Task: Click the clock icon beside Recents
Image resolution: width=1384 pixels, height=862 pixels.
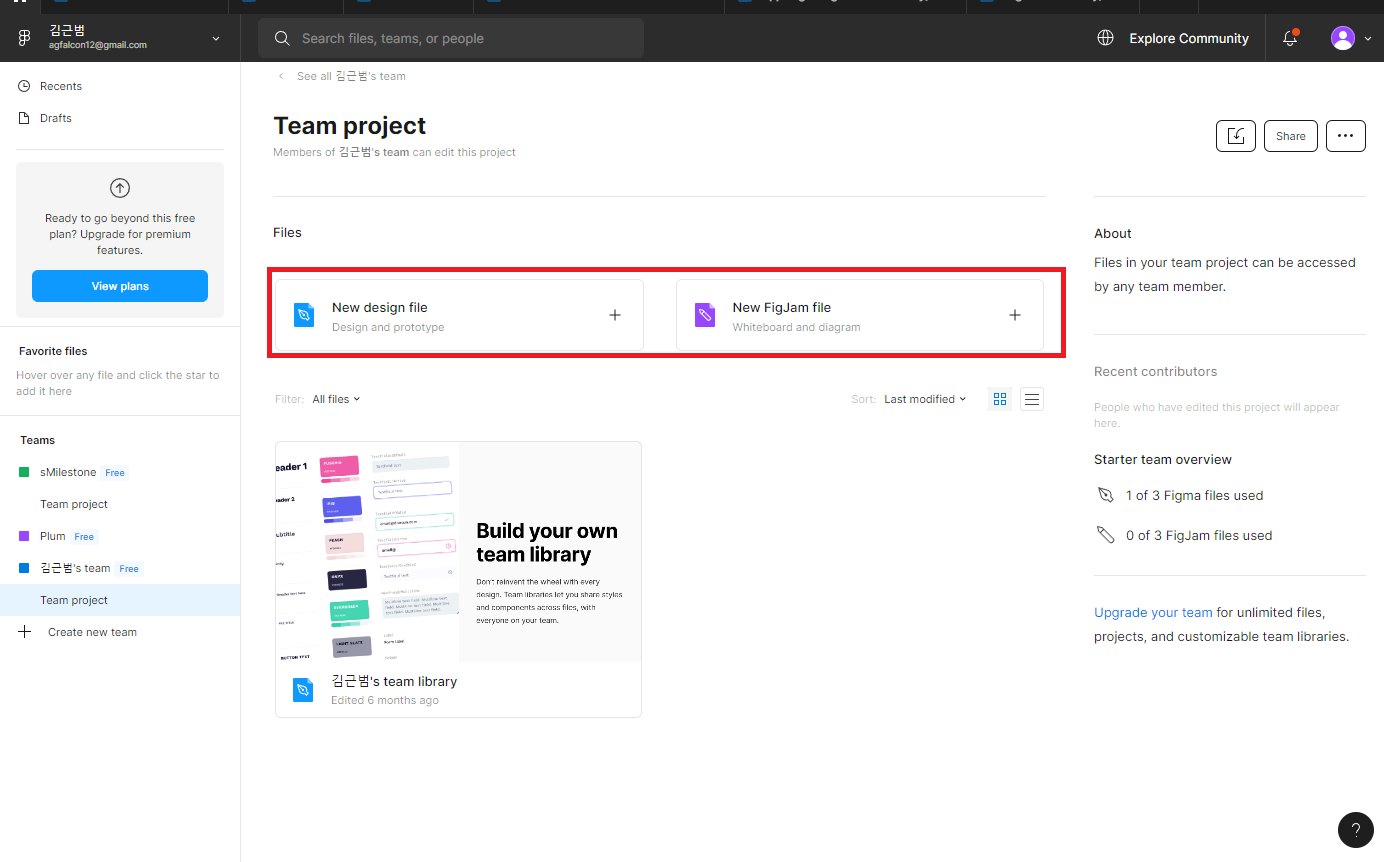Action: tap(25, 86)
